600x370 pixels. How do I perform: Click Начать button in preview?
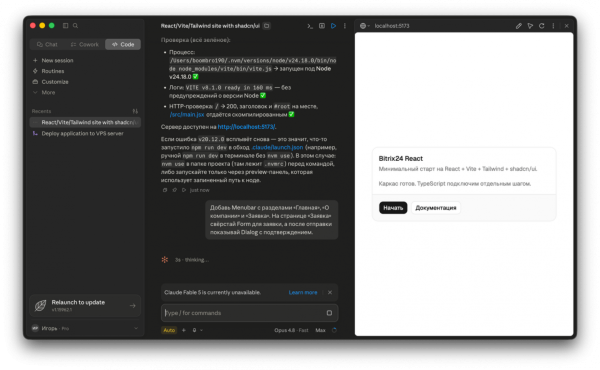393,208
